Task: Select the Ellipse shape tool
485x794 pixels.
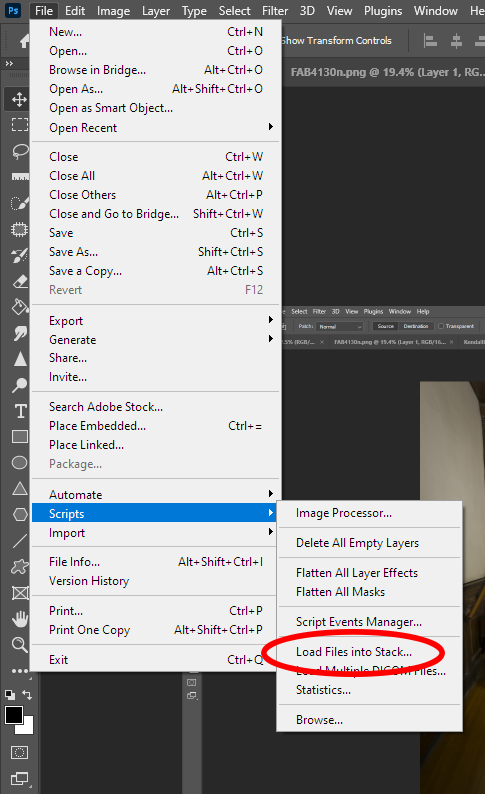Action: [19, 462]
